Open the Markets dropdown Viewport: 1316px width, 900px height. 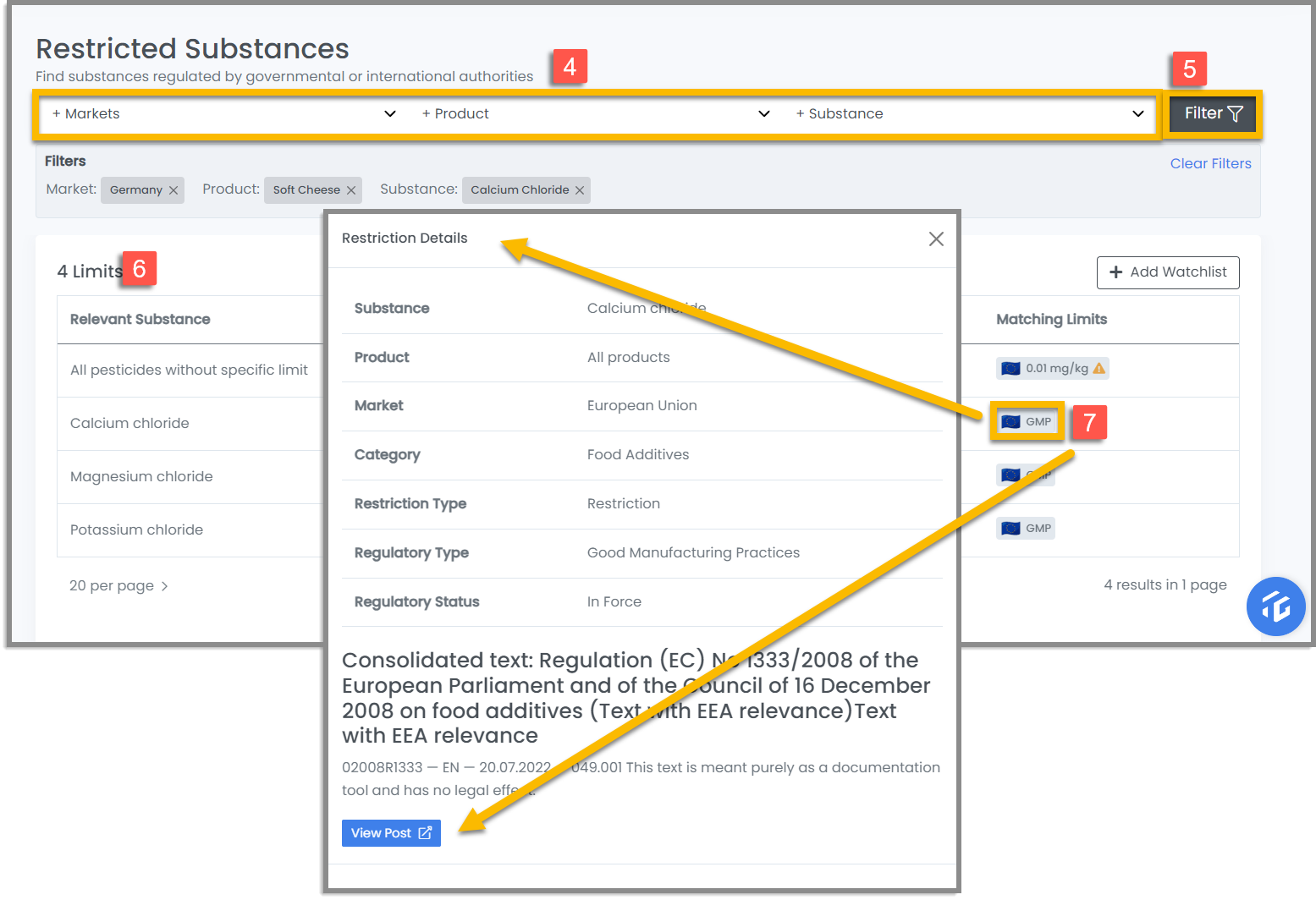pos(223,114)
